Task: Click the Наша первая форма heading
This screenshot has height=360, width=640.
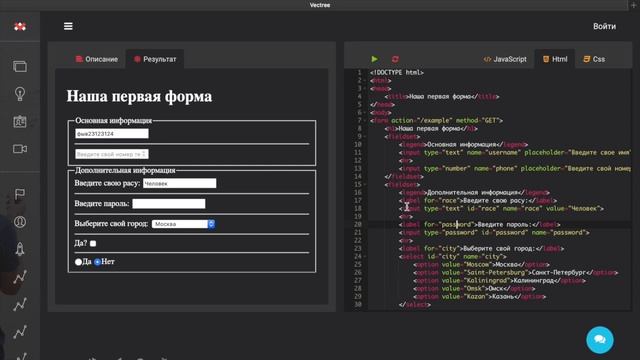Action: point(139,96)
